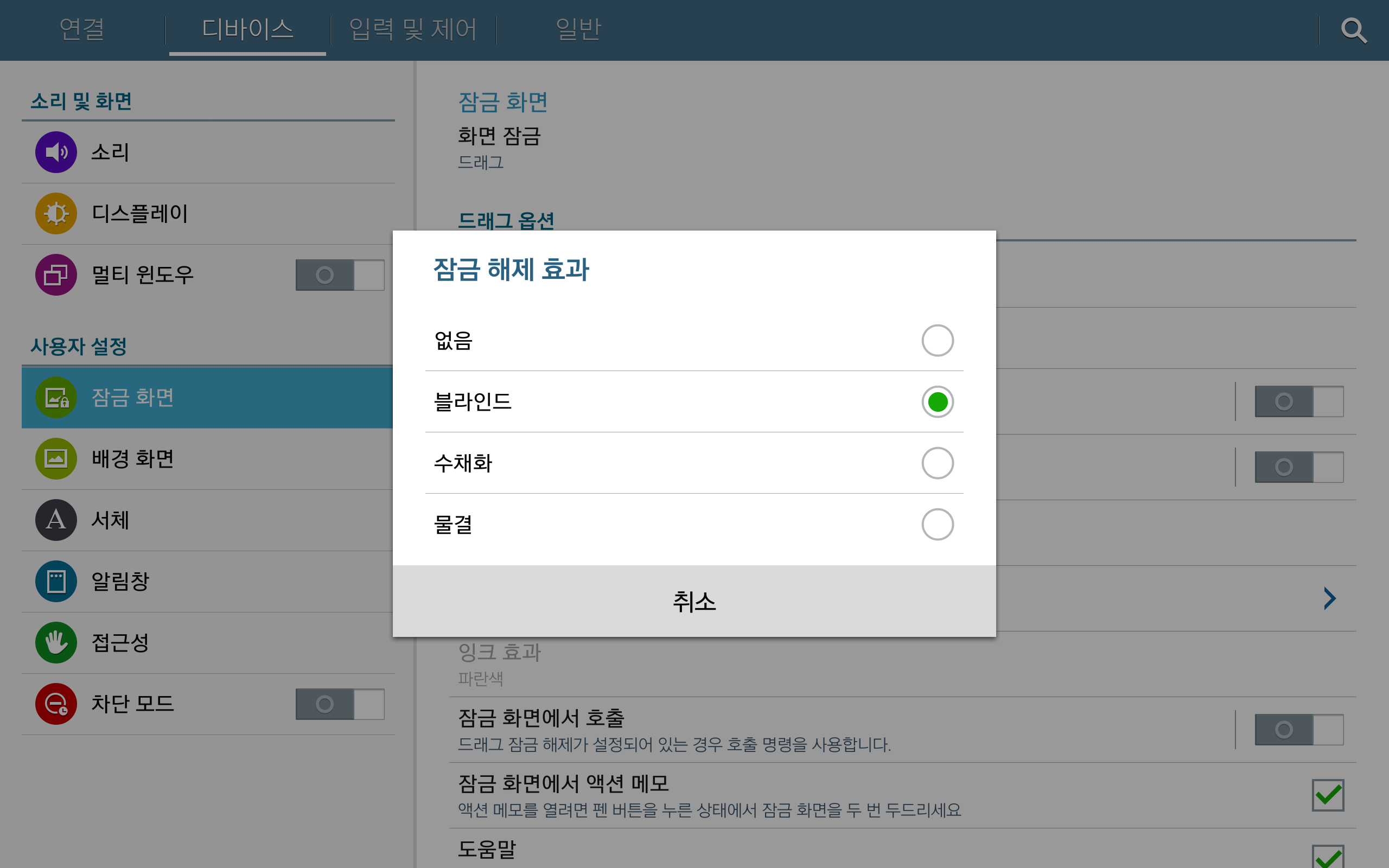Screen dimensions: 1389x868
Task: Click the 멀티 윈도우 icon
Action: click(56, 275)
